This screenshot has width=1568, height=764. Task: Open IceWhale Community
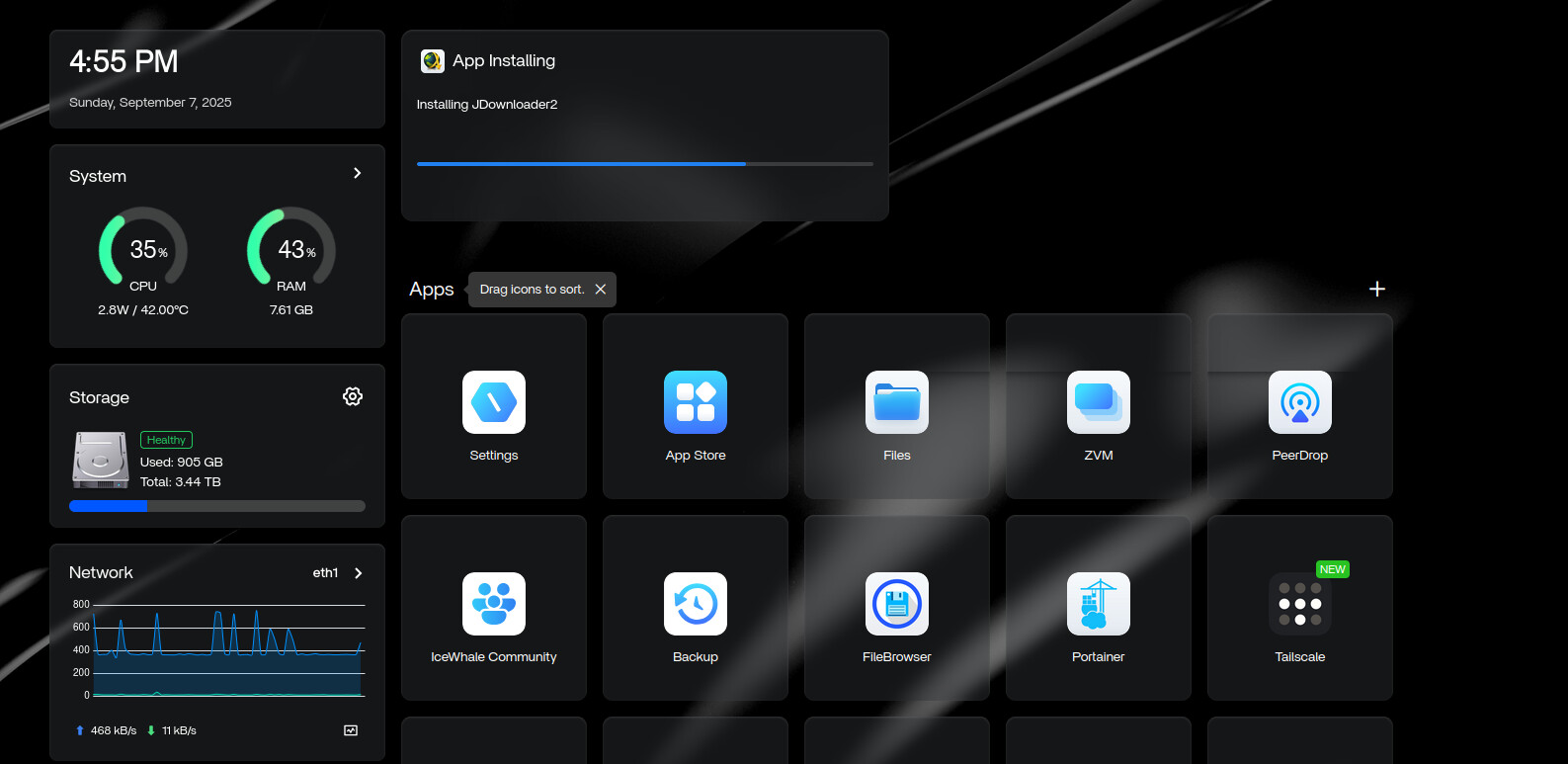click(494, 605)
